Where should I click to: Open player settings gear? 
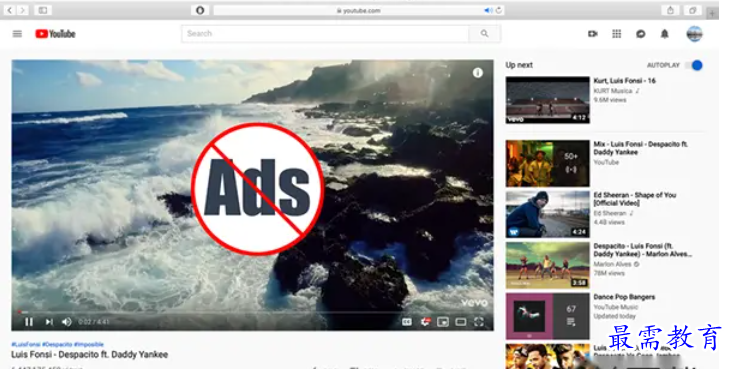(x=425, y=322)
